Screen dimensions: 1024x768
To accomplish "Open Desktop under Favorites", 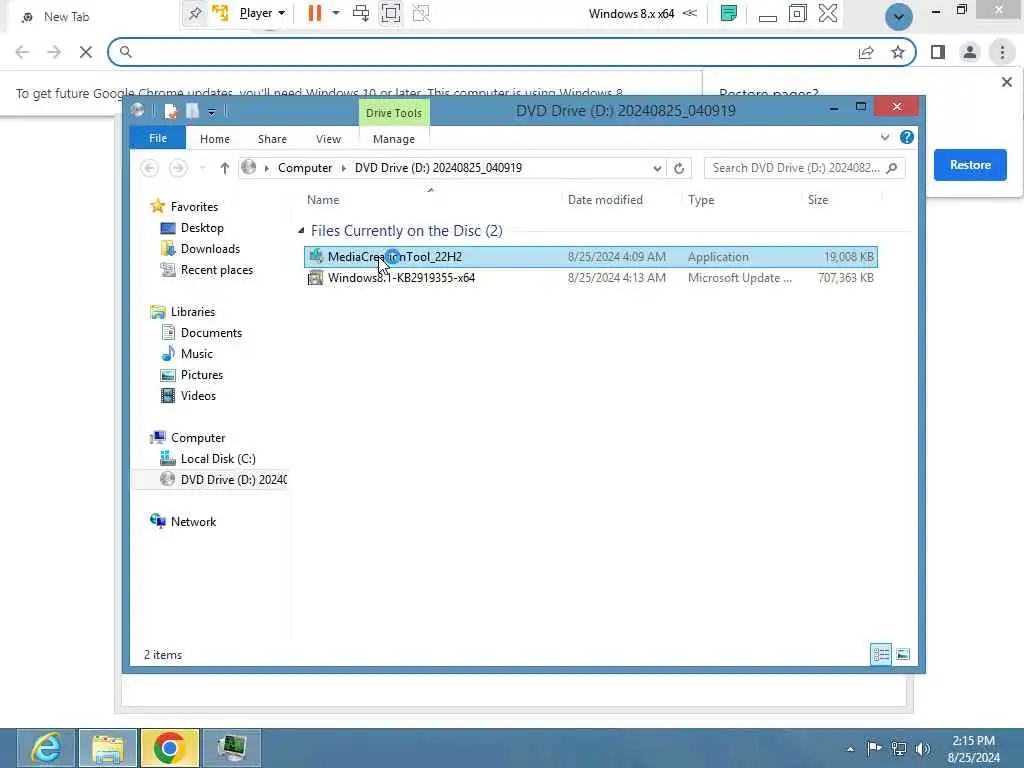I will click(202, 228).
